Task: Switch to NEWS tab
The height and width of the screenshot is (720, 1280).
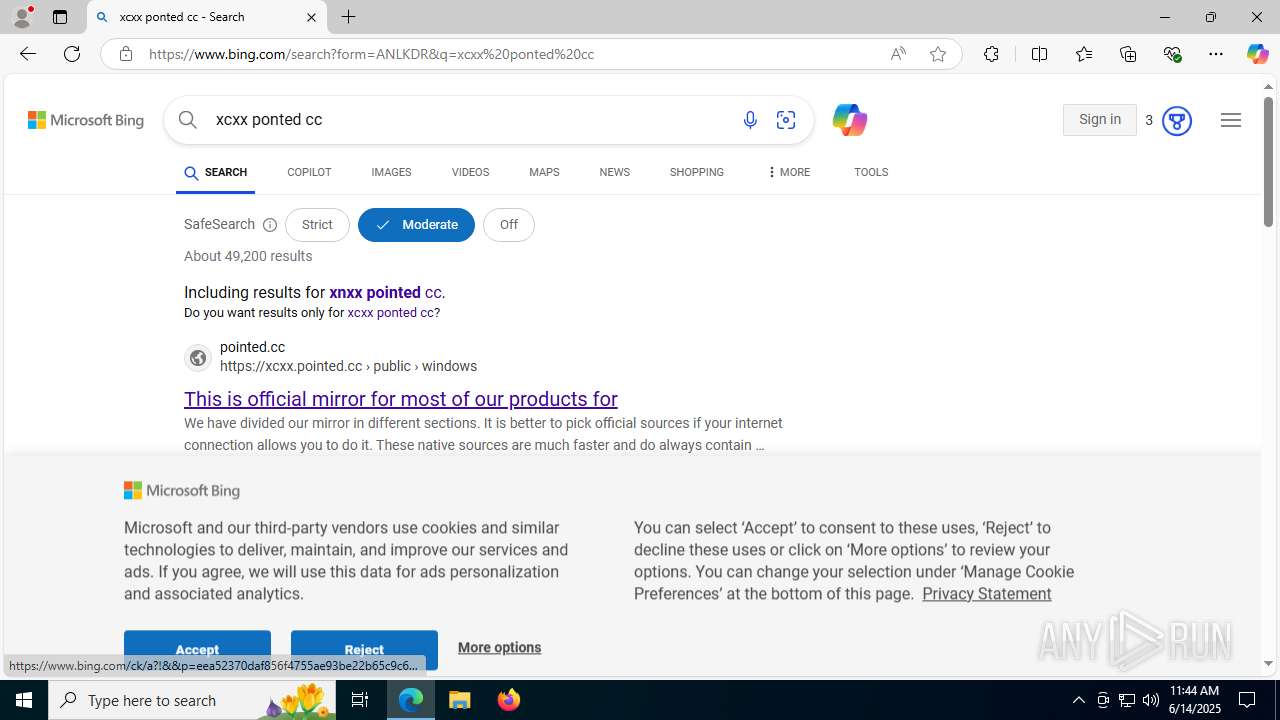Action: (x=614, y=172)
